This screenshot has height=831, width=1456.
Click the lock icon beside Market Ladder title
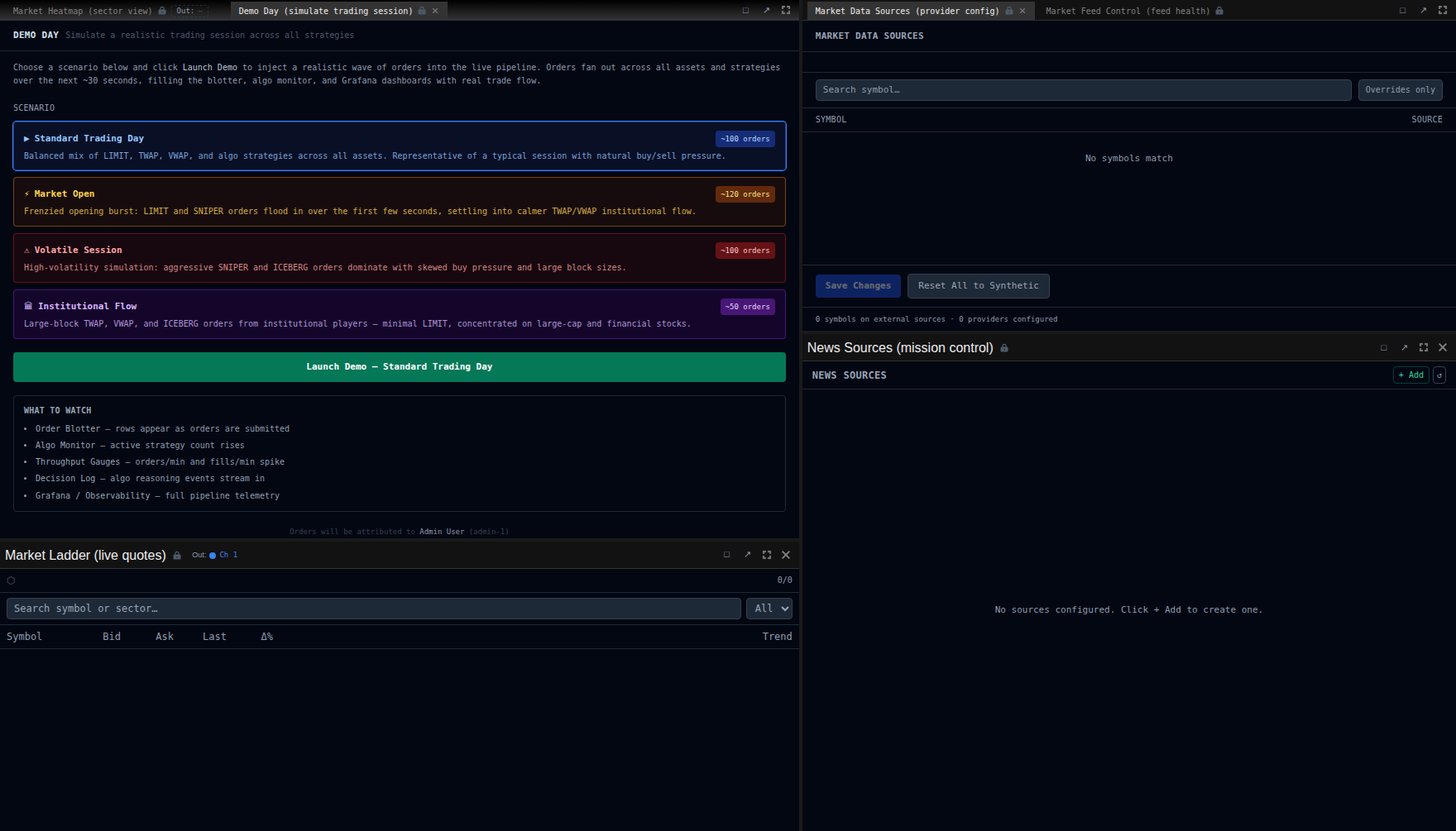pyautogui.click(x=177, y=556)
